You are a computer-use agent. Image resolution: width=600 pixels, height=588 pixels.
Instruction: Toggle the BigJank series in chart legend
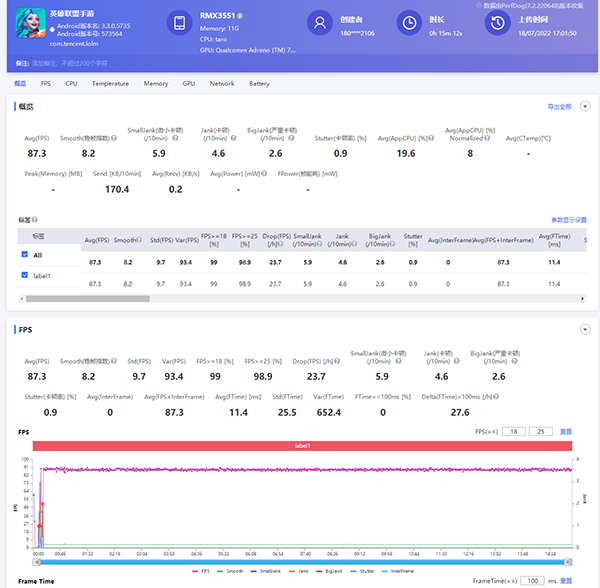click(329, 569)
